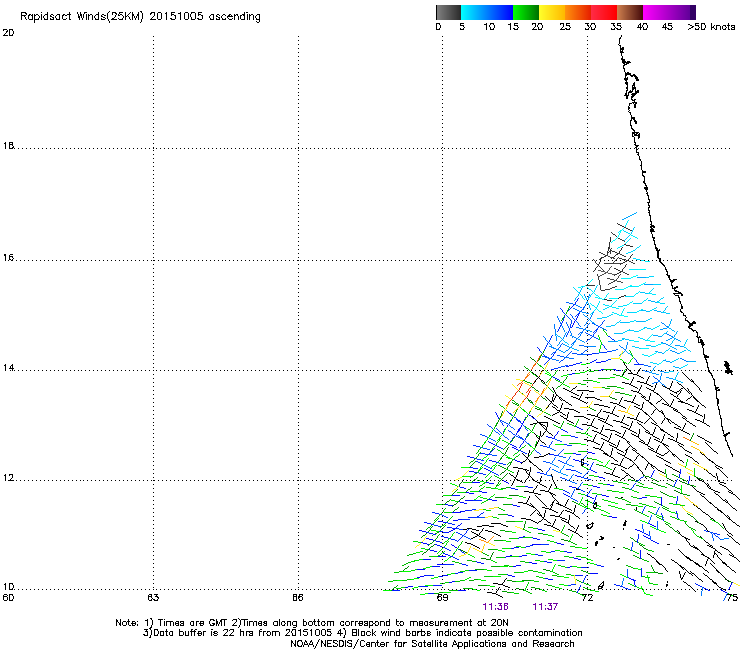Click the legend label '25'
Image resolution: width=740 pixels, height=650 pixels.
565,26
